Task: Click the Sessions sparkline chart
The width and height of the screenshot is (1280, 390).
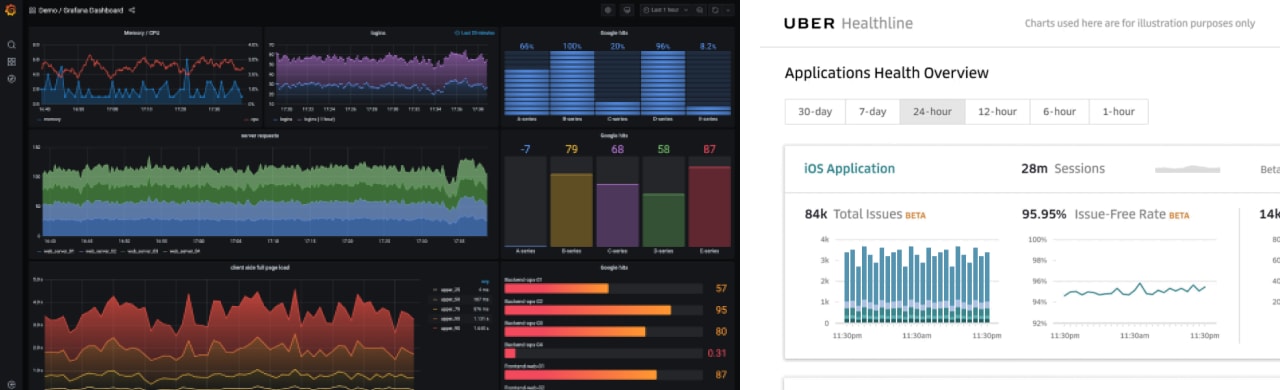Action: tap(1187, 169)
